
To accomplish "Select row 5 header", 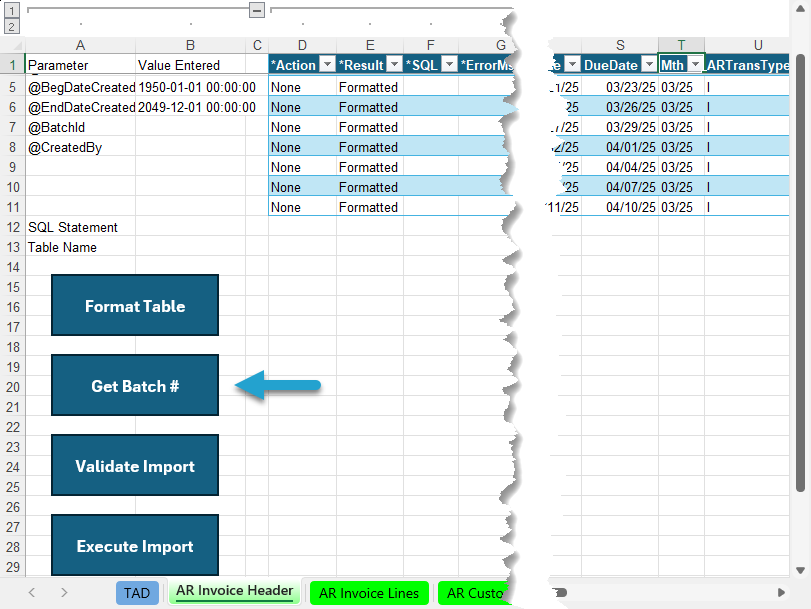I will pyautogui.click(x=13, y=87).
